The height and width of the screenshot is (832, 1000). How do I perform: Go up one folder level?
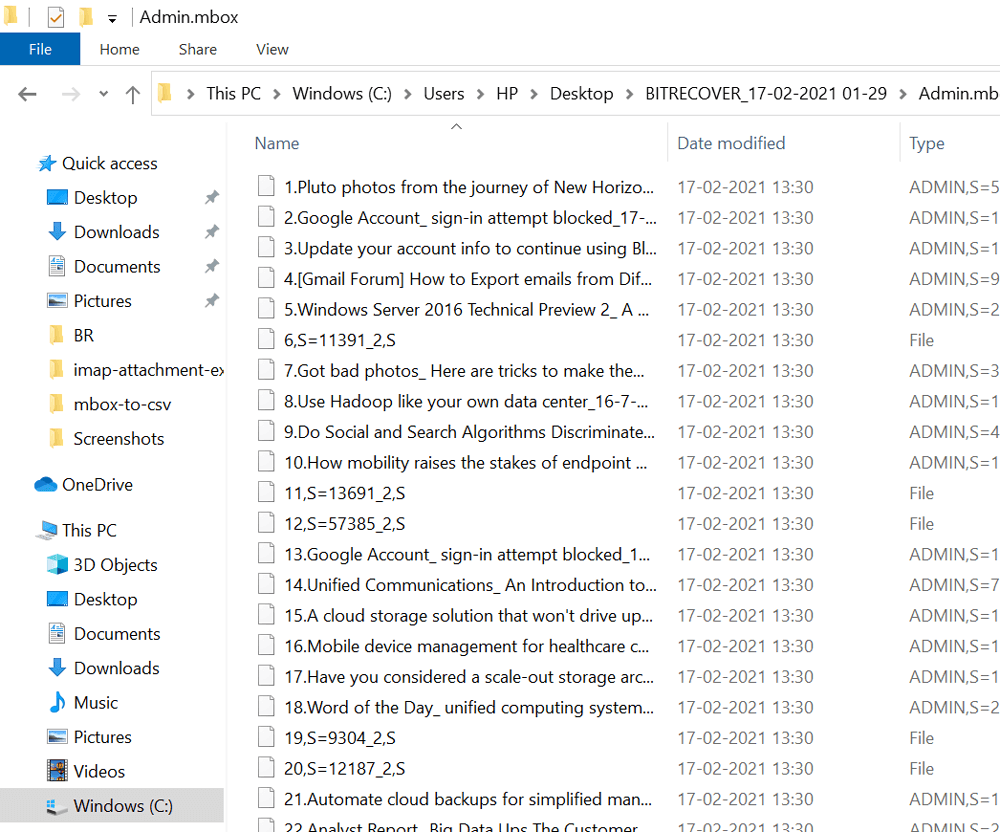click(133, 94)
